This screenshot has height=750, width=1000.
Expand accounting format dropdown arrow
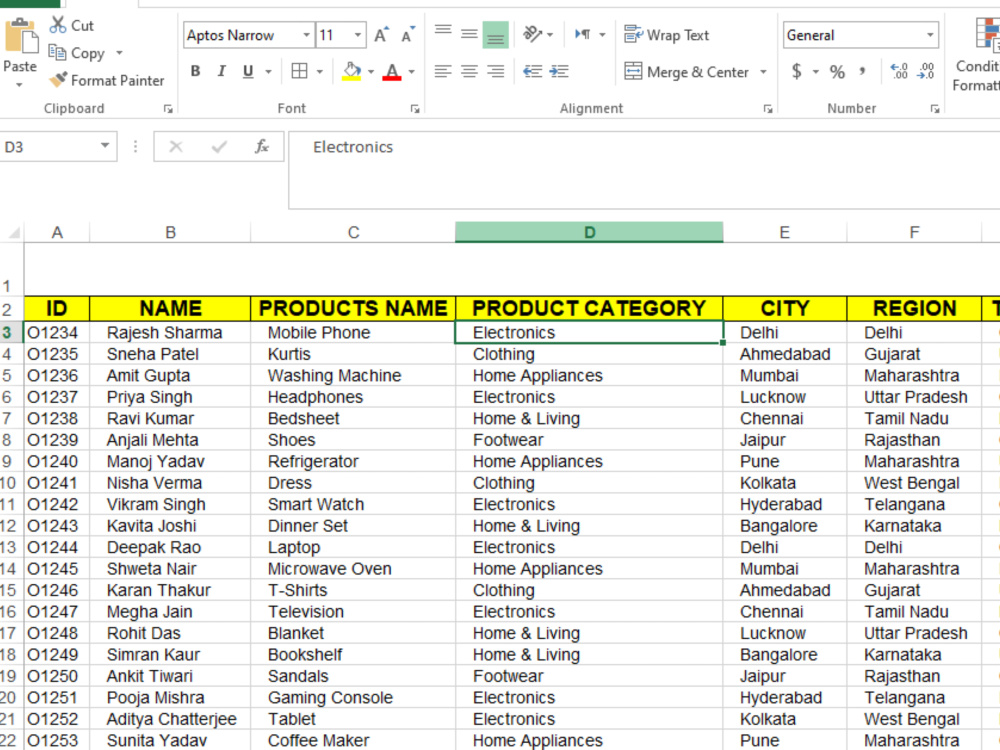[815, 71]
